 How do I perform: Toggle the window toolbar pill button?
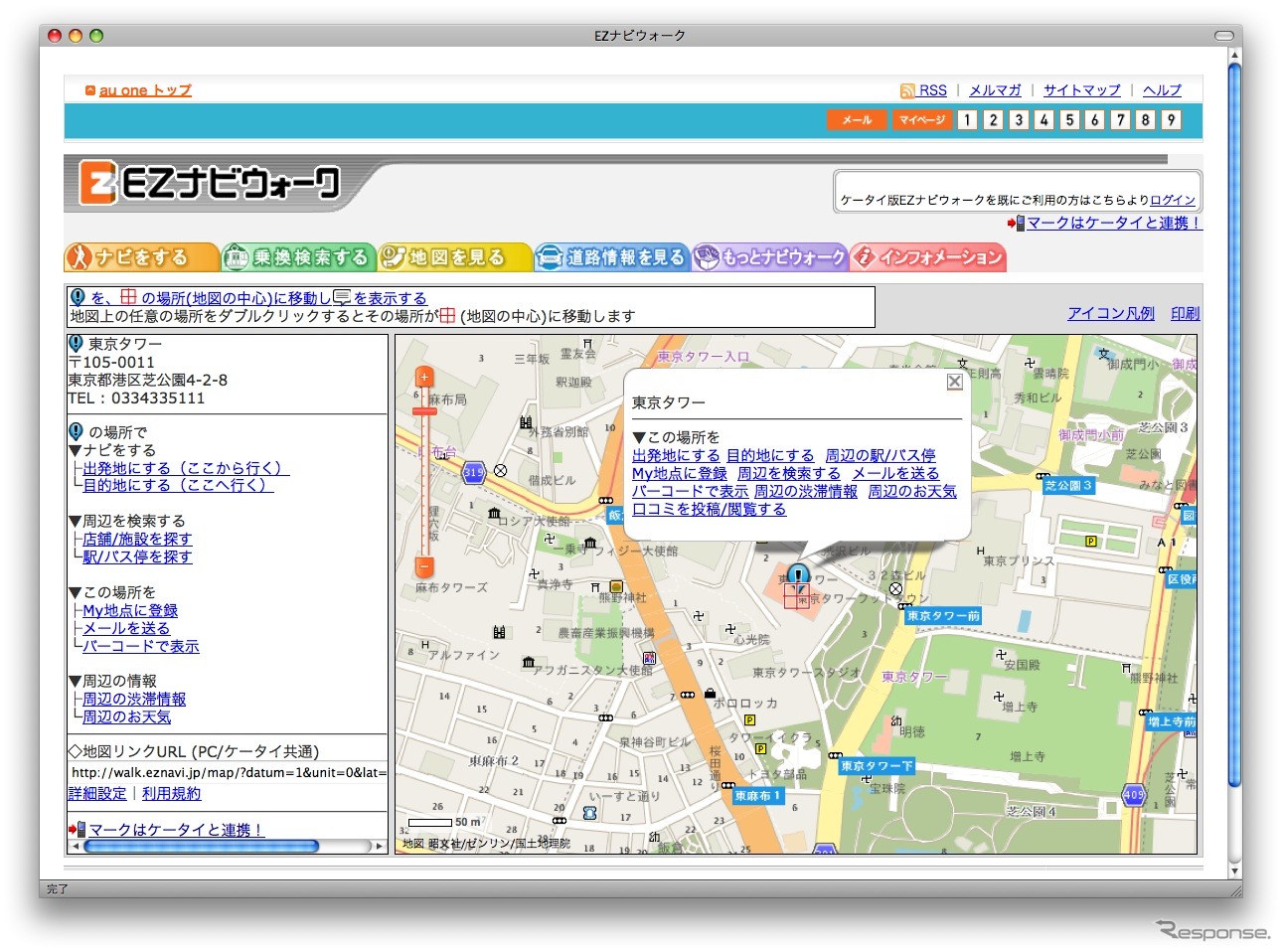pos(1223,36)
